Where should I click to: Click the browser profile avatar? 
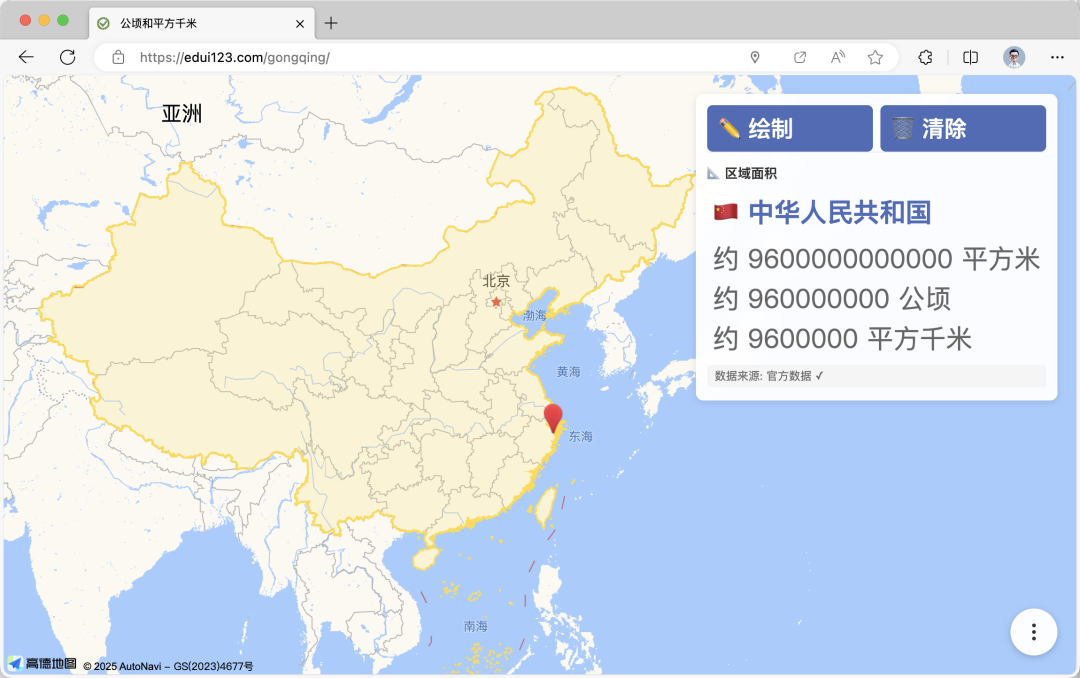(1013, 57)
